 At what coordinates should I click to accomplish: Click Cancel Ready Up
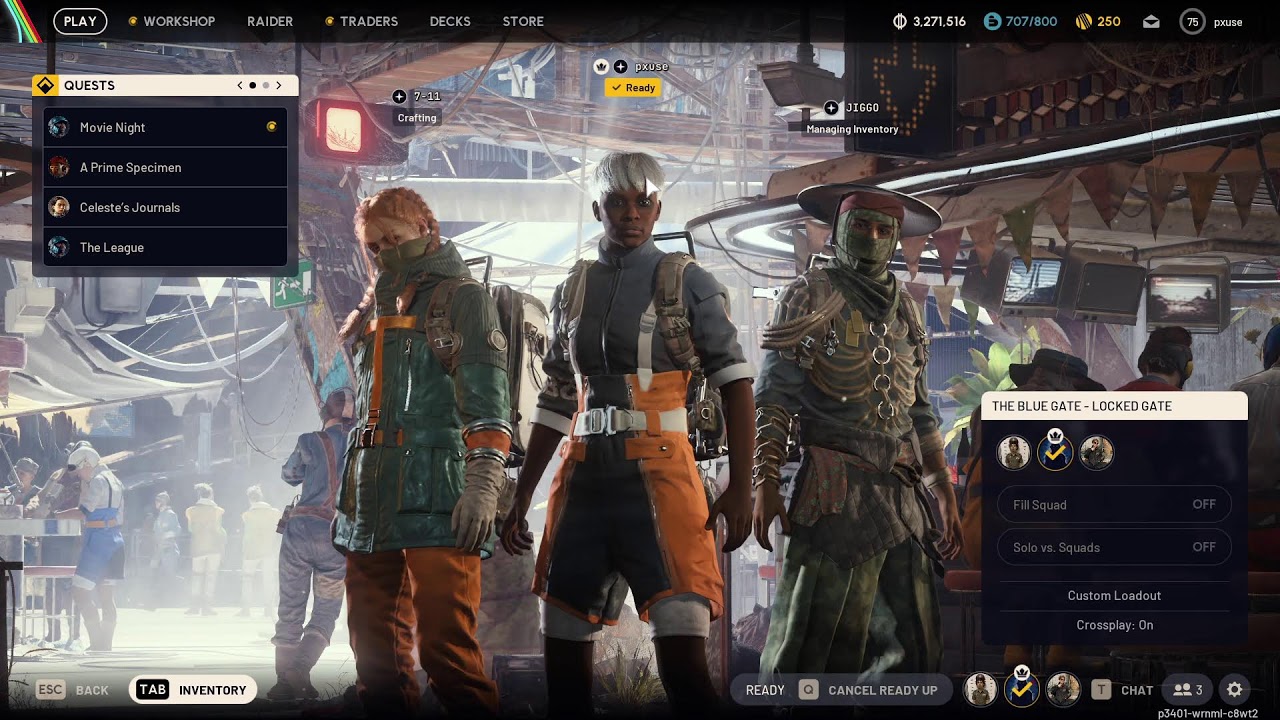(869, 690)
